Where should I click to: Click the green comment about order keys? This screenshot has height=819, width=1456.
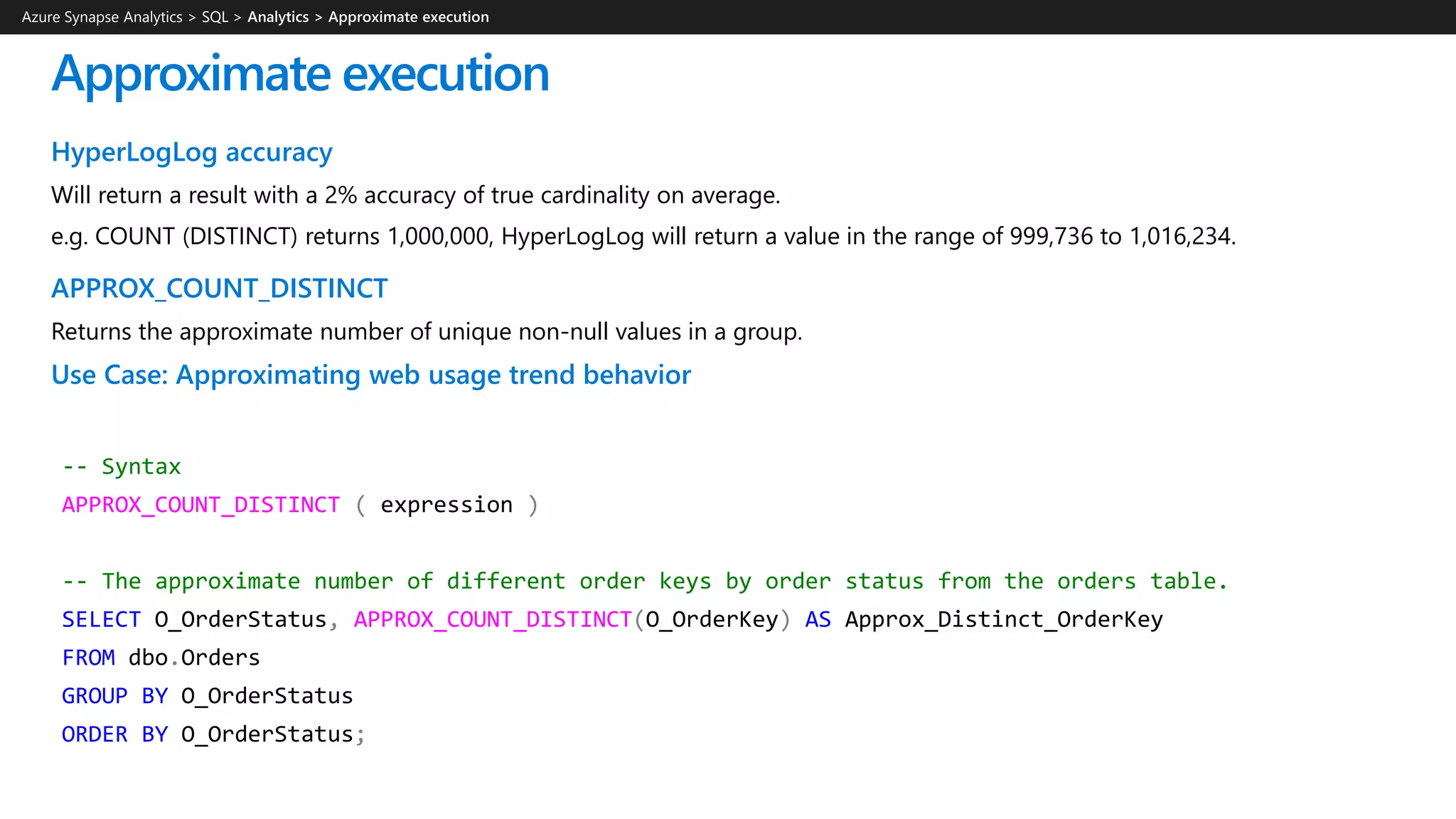[x=645, y=582]
